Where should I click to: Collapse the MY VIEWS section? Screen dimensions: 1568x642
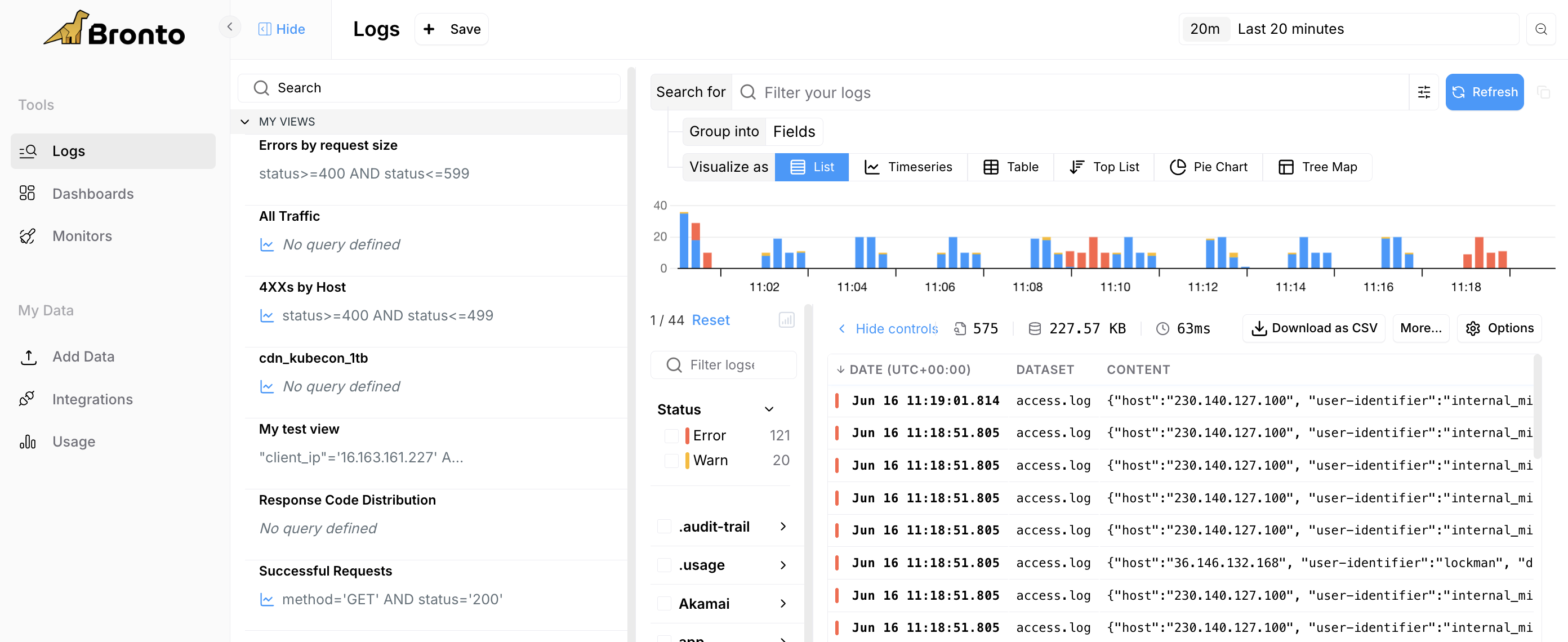click(244, 122)
